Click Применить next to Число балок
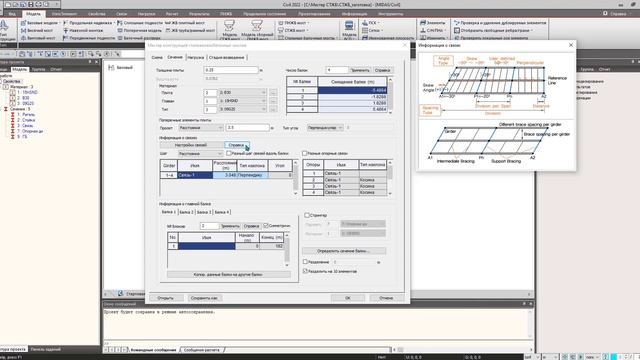 [360, 70]
